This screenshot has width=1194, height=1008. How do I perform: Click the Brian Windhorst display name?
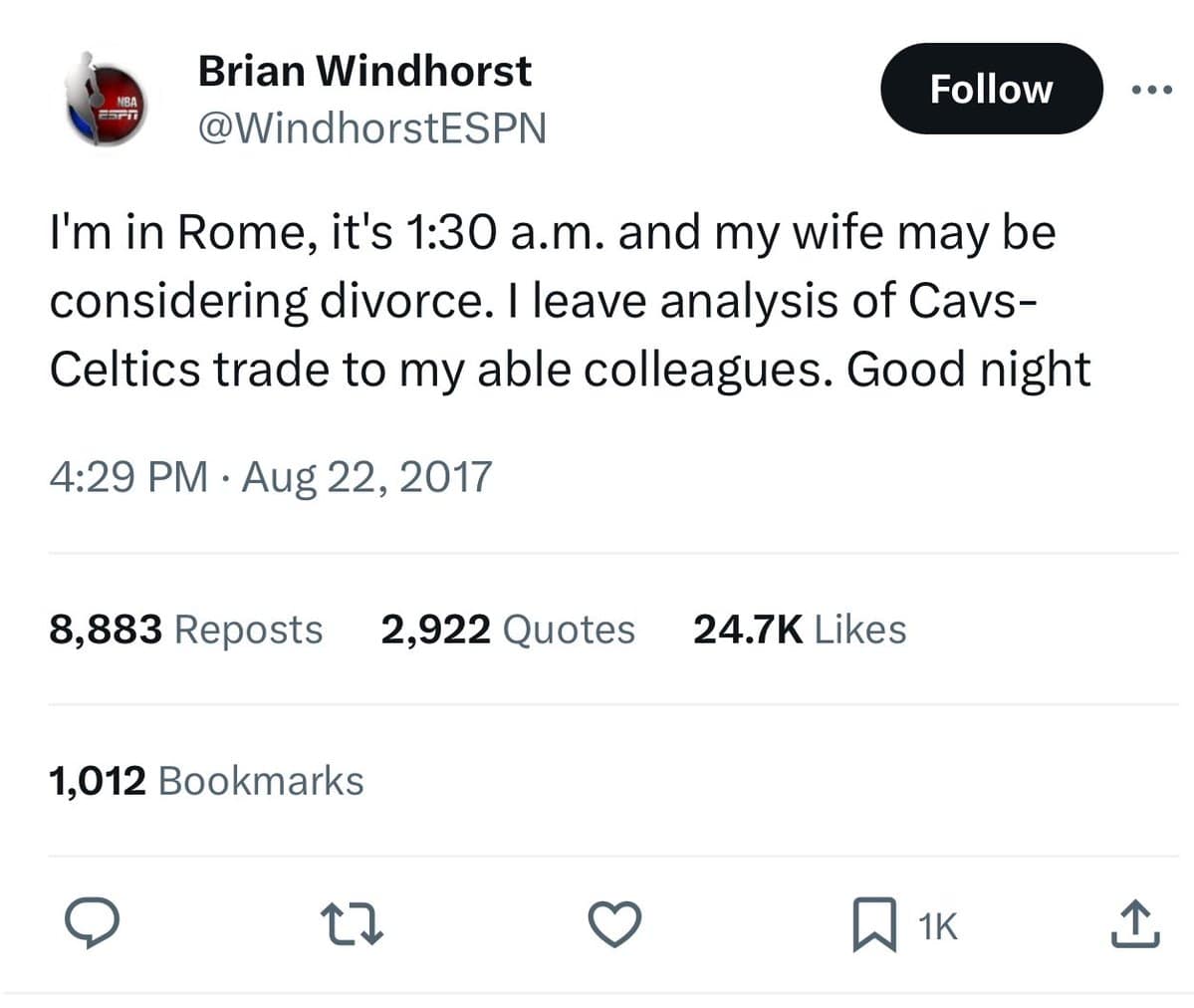coord(364,71)
